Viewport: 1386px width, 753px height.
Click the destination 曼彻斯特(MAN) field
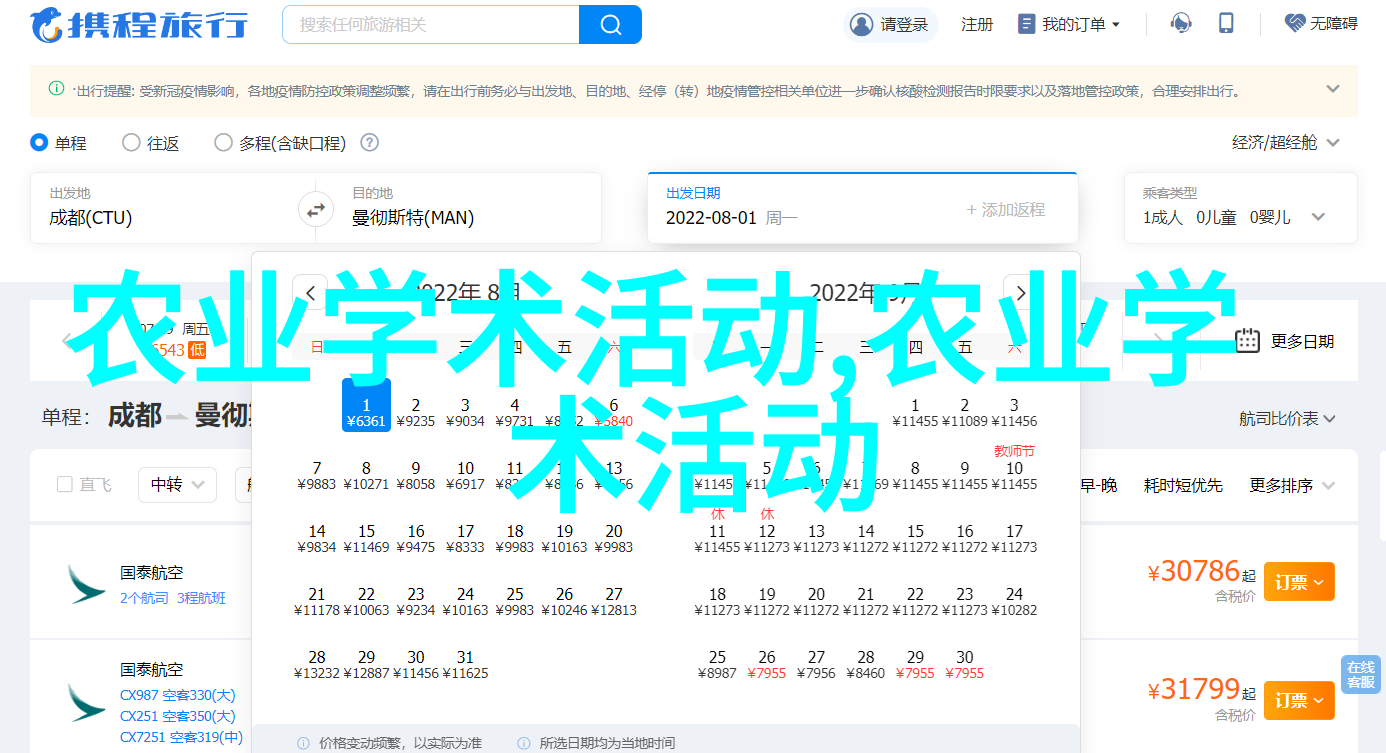[466, 208]
